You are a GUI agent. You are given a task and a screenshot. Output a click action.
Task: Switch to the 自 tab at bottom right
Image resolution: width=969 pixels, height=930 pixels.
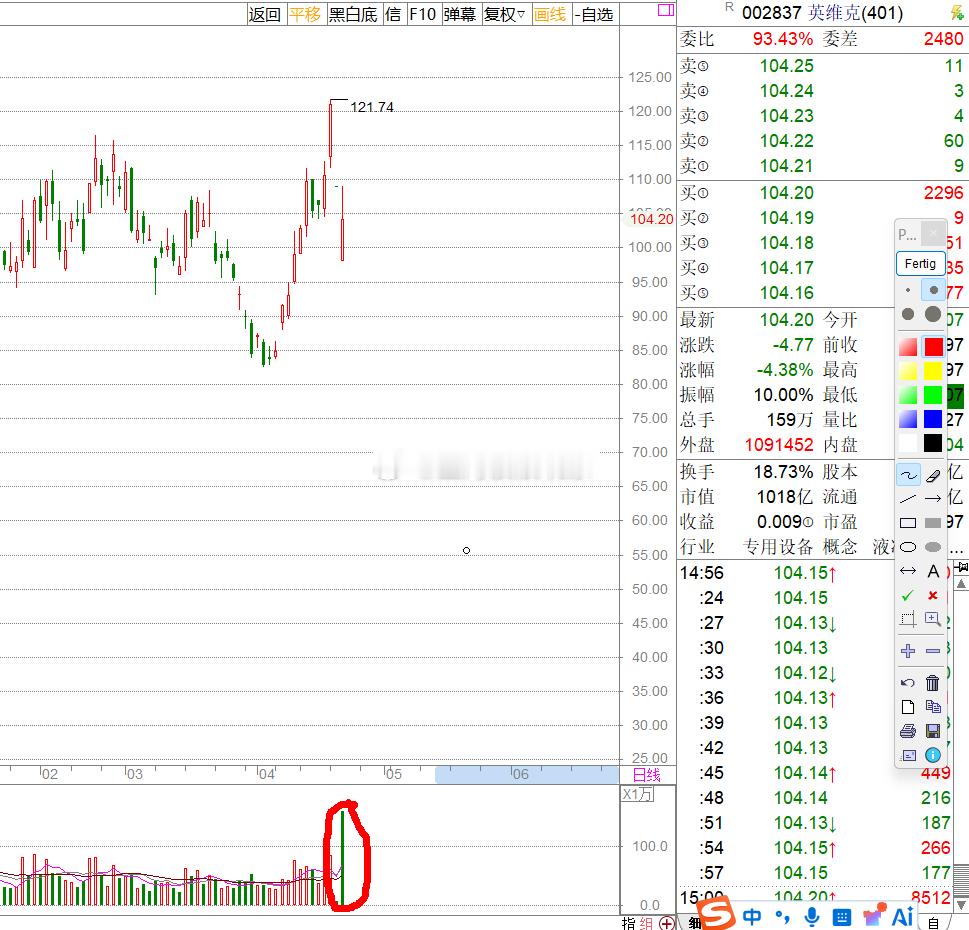pyautogui.click(x=934, y=923)
